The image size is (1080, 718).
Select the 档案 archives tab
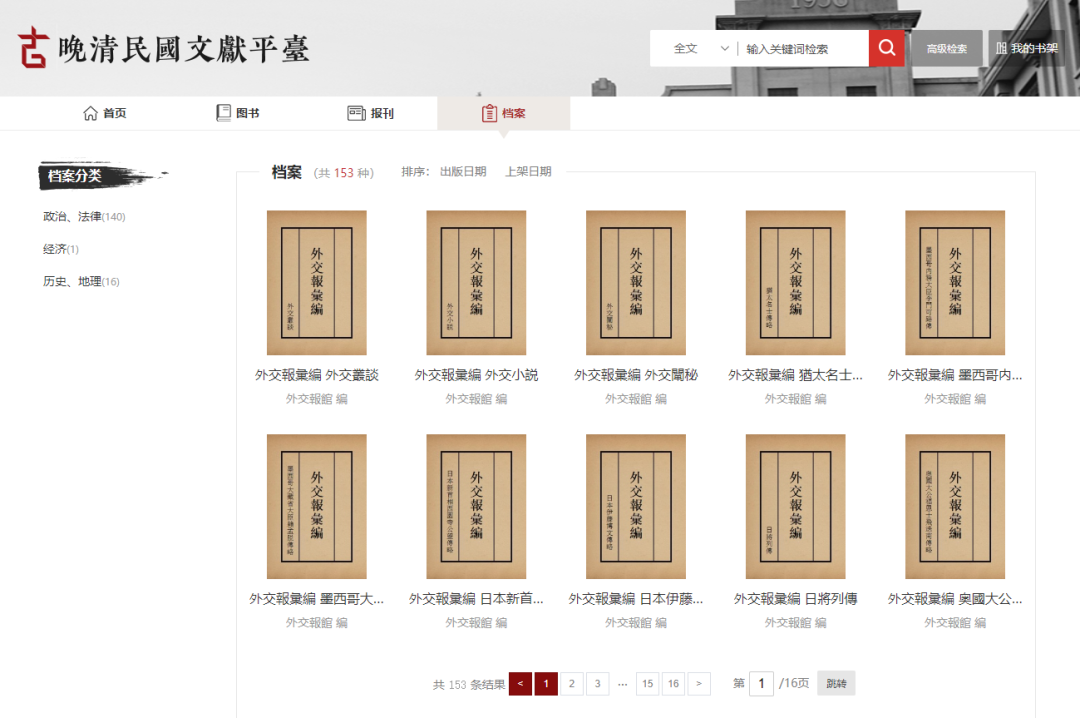point(503,113)
